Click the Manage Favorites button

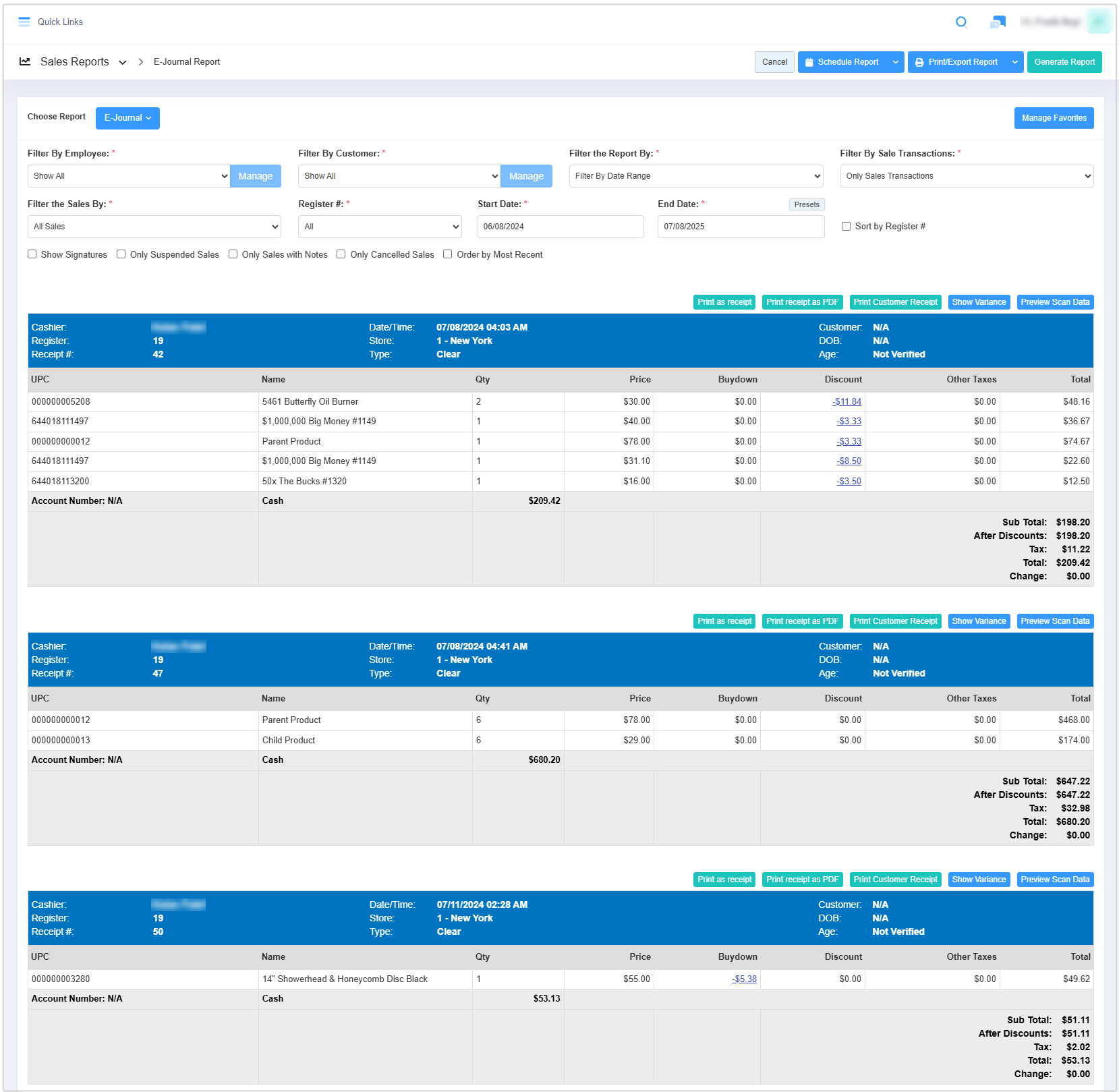pyautogui.click(x=1054, y=118)
